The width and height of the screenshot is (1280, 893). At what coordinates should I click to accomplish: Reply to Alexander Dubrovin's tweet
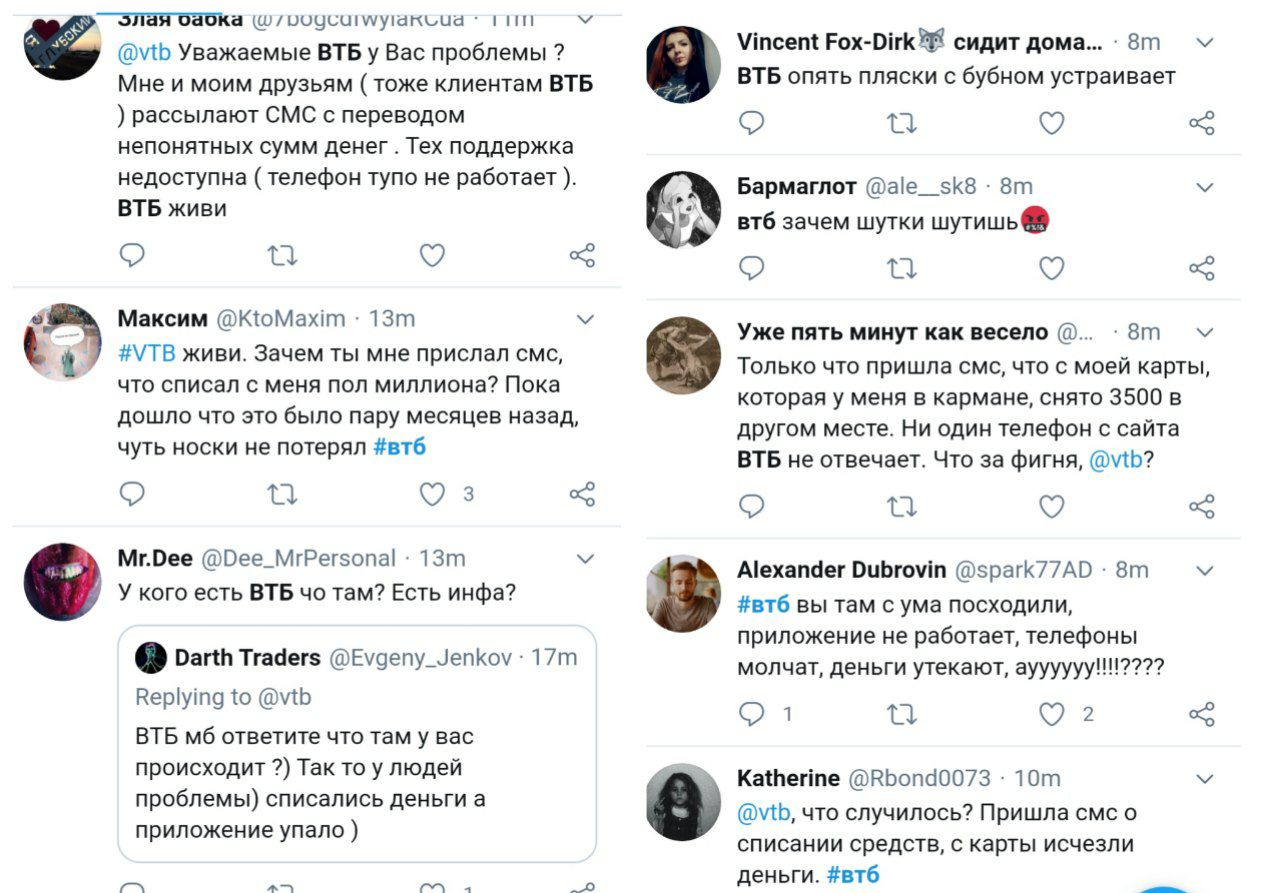[751, 714]
